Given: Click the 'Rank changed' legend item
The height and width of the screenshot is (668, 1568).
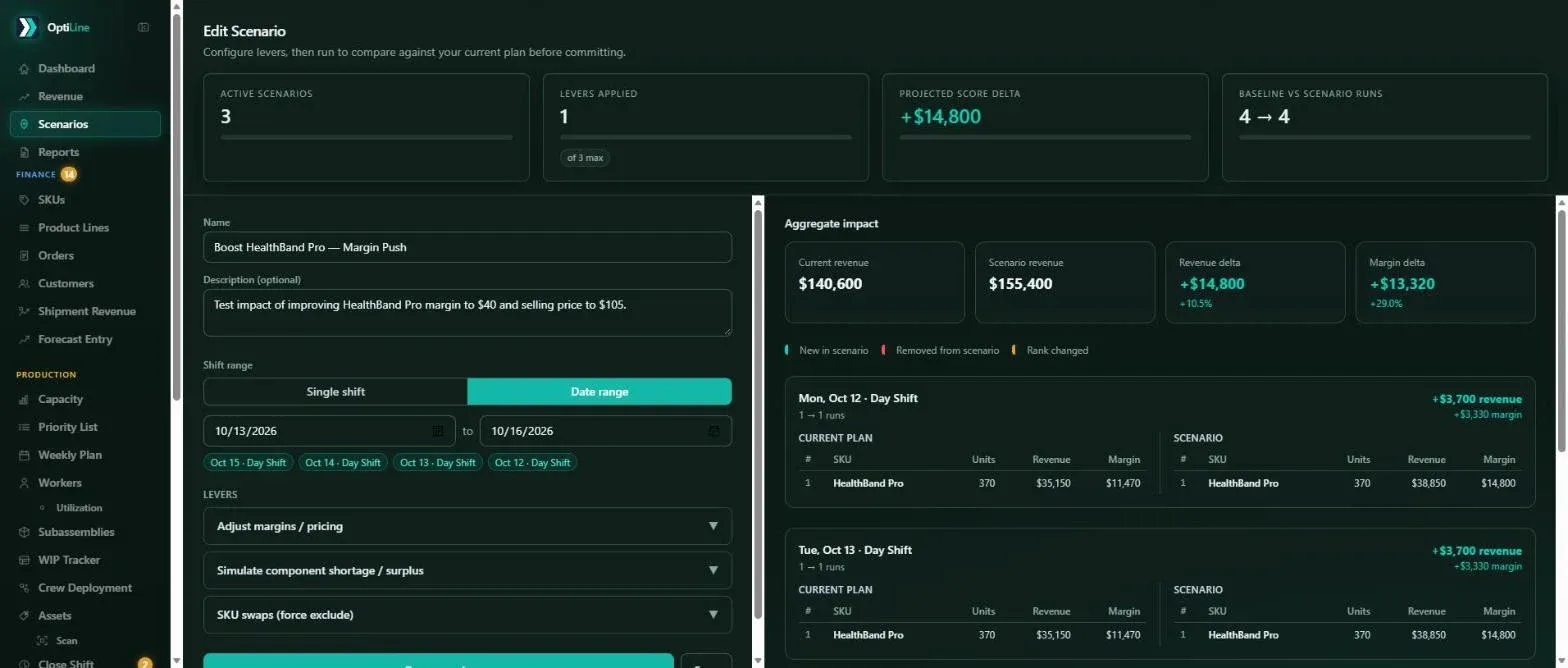Looking at the screenshot, I should tap(1050, 351).
